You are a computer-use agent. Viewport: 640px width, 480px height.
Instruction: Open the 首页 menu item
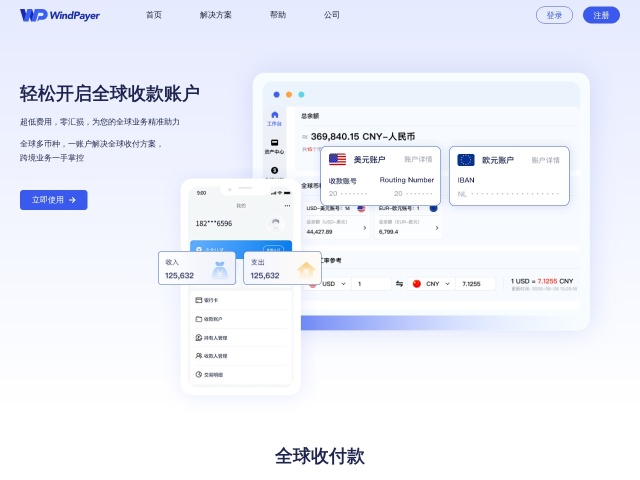pos(154,15)
